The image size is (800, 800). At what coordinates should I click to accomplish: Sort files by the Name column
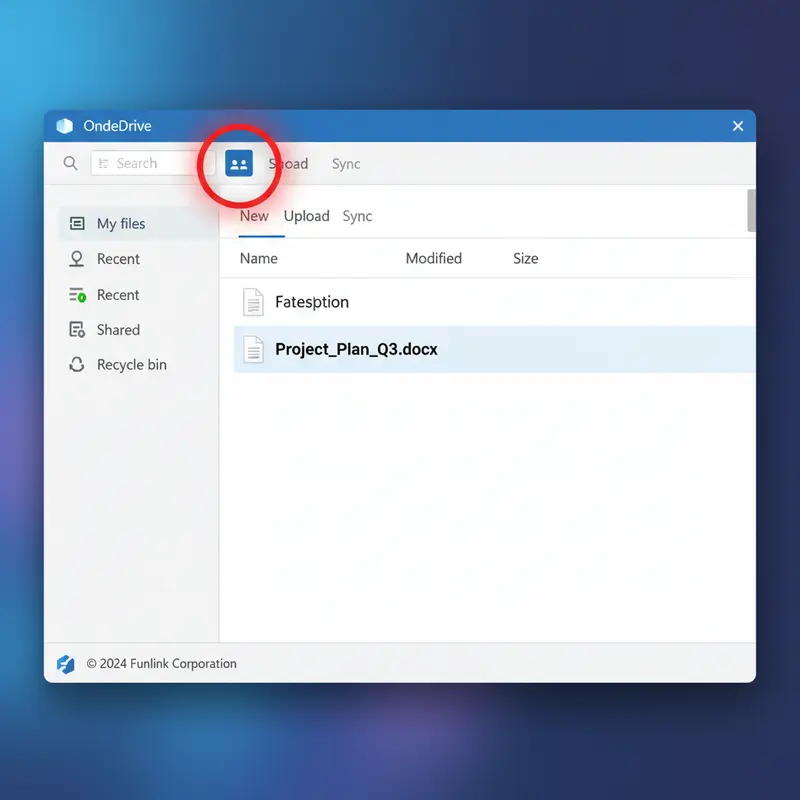258,258
